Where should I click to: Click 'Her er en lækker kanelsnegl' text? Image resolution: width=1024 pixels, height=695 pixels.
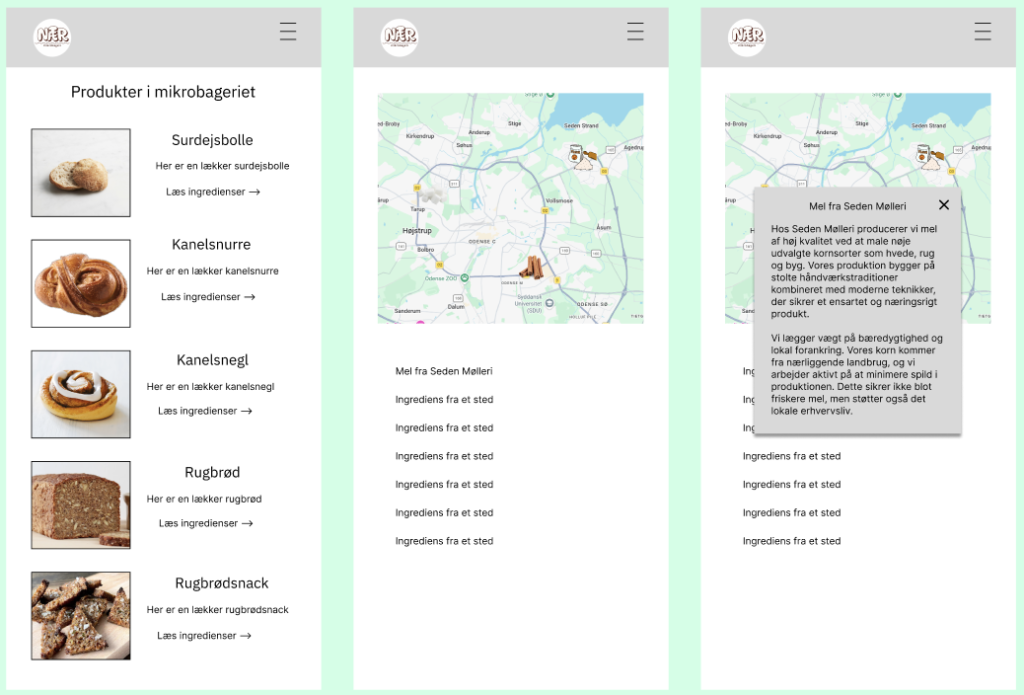pyautogui.click(x=210, y=387)
